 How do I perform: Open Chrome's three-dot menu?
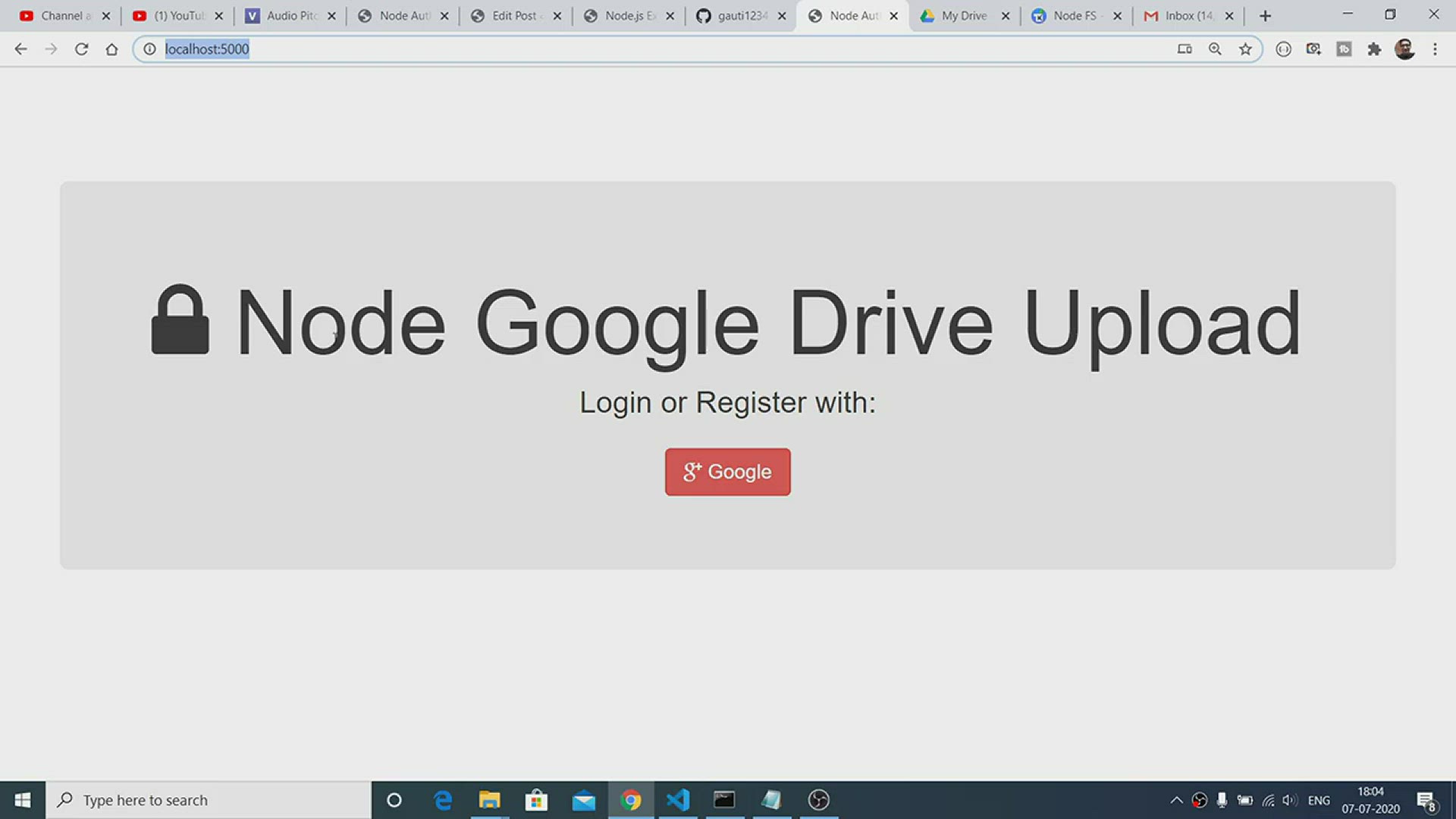coord(1435,49)
